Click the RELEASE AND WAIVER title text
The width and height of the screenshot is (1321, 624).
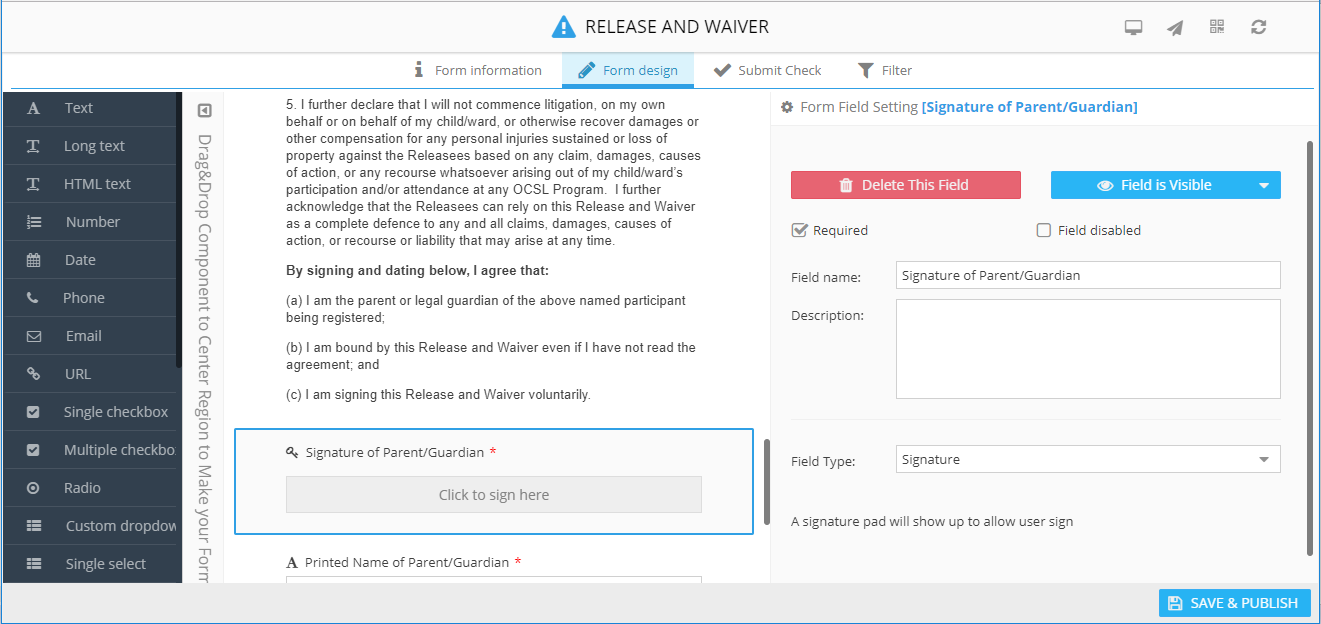[677, 27]
